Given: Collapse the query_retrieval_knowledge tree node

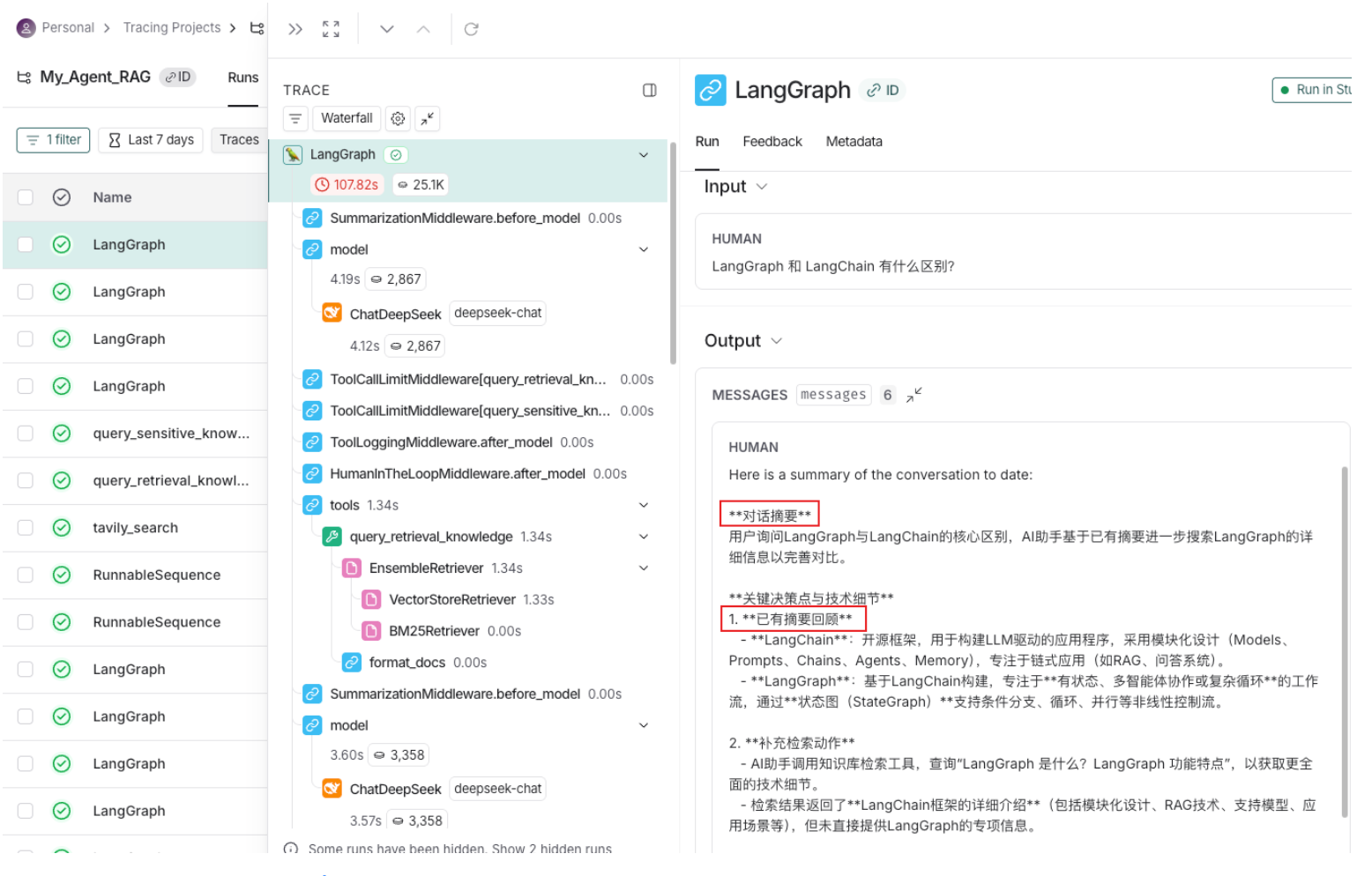Looking at the screenshot, I should click(x=644, y=537).
